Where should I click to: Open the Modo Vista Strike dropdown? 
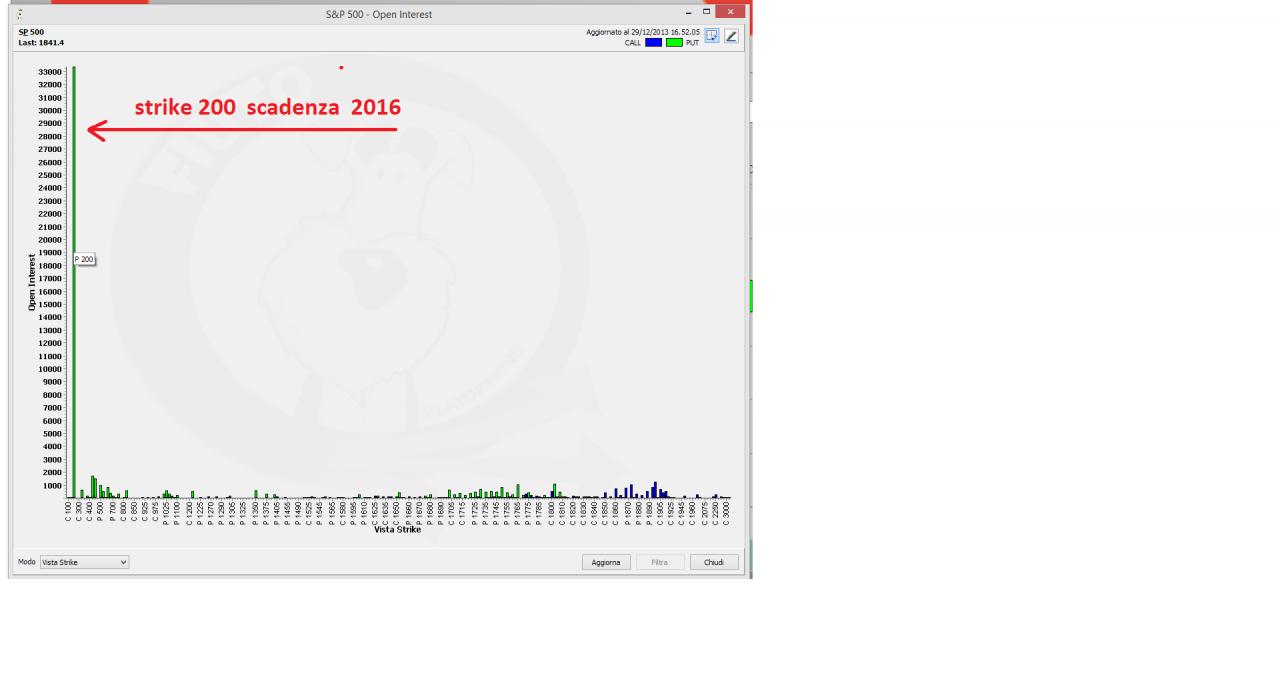pyautogui.click(x=84, y=562)
